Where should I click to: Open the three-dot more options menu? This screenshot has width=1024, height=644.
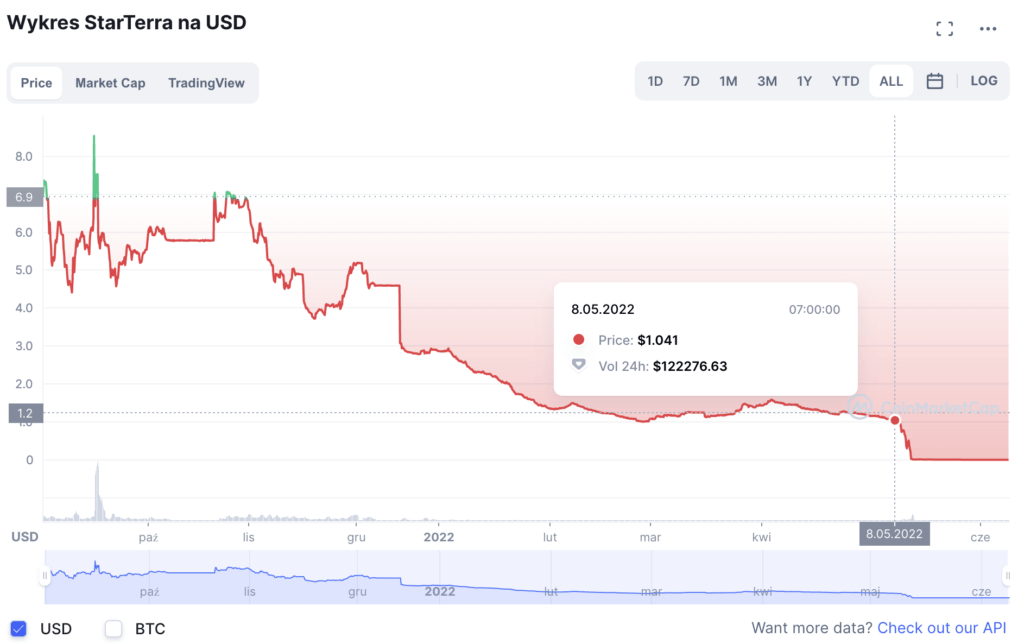[988, 28]
